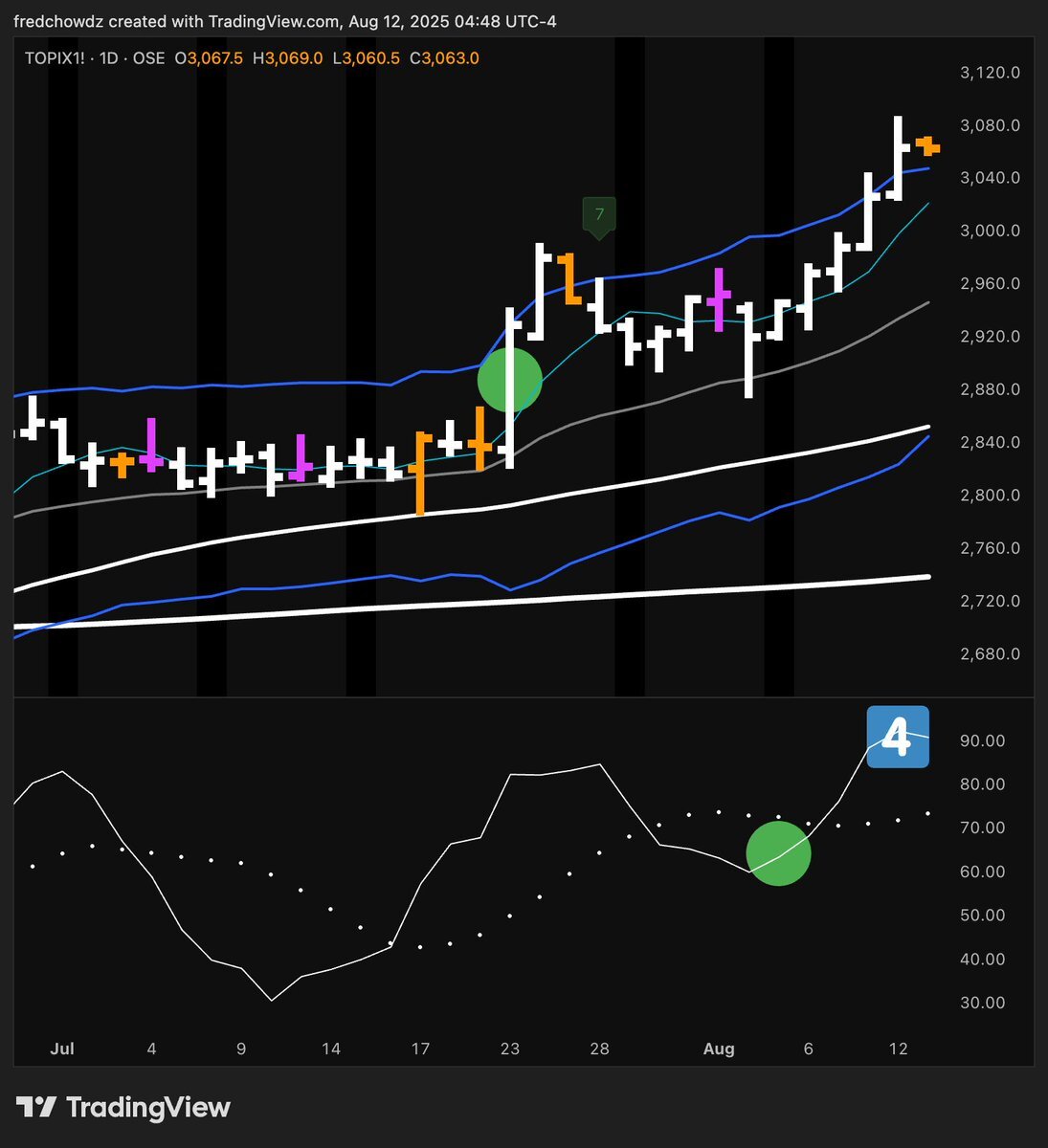Click the 2,840.0 price axis label
The height and width of the screenshot is (1148, 1048).
coord(990,443)
